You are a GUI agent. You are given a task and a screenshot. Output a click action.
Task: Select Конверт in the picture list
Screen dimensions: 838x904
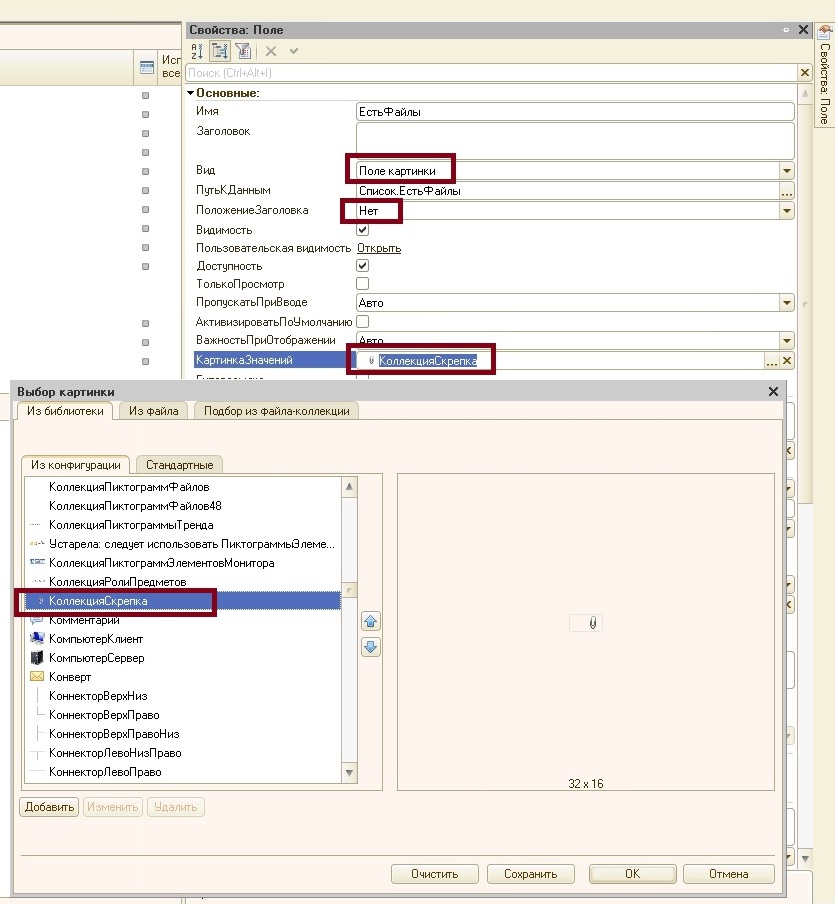click(70, 677)
